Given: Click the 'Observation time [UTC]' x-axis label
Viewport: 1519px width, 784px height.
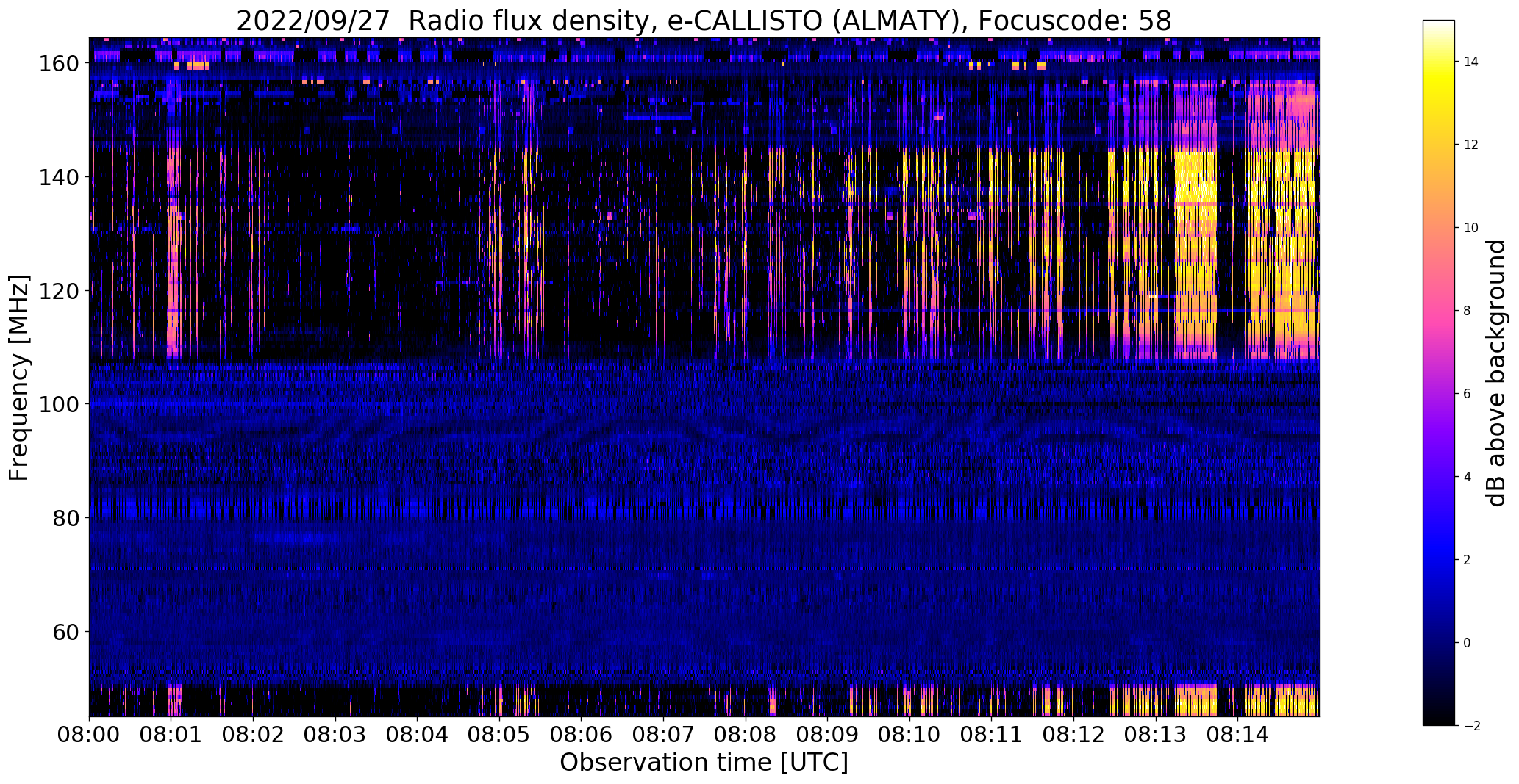Looking at the screenshot, I should pyautogui.click(x=704, y=763).
